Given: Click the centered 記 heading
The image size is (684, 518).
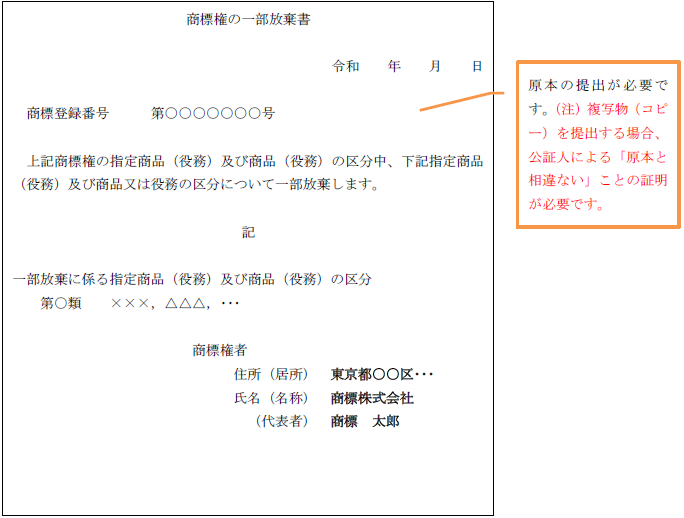Looking at the screenshot, I should click(x=248, y=232).
